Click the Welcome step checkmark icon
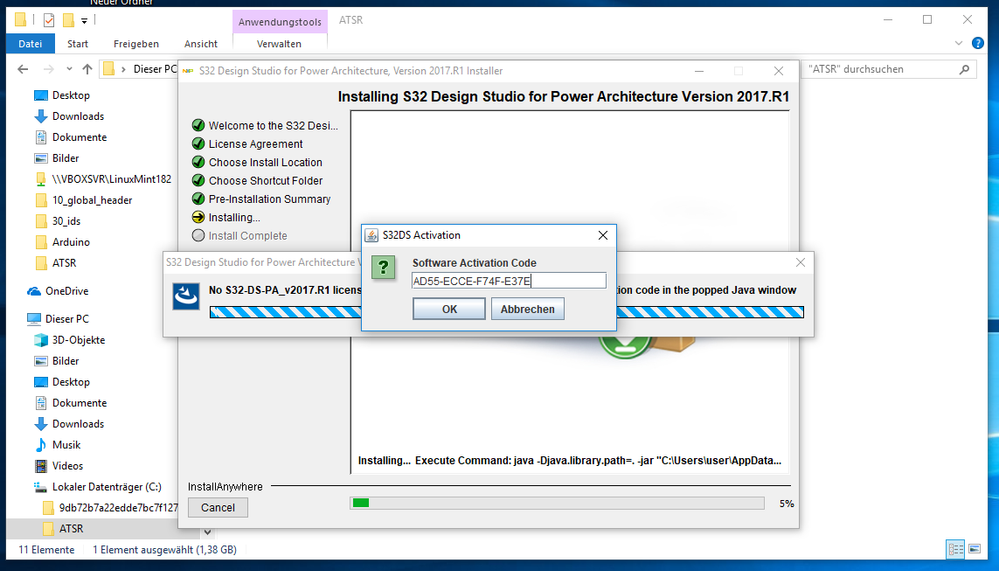 (198, 125)
